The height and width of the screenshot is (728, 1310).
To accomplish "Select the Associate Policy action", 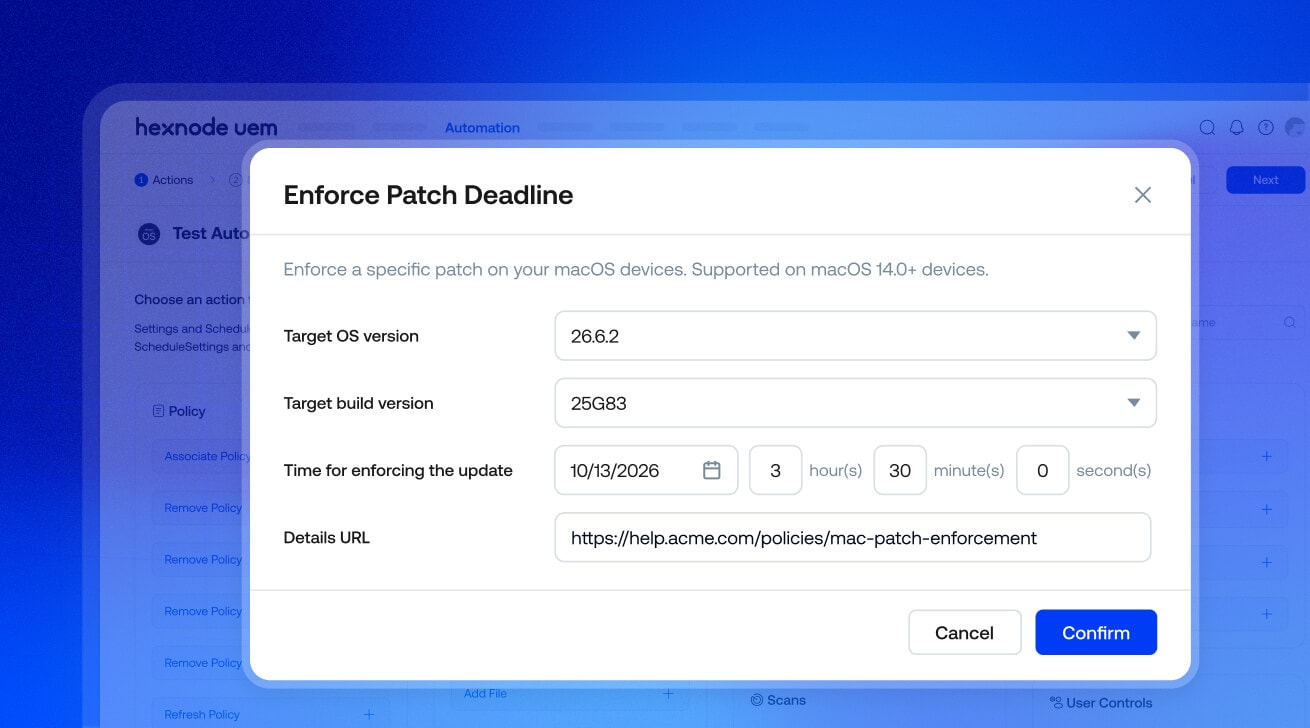I will point(207,456).
